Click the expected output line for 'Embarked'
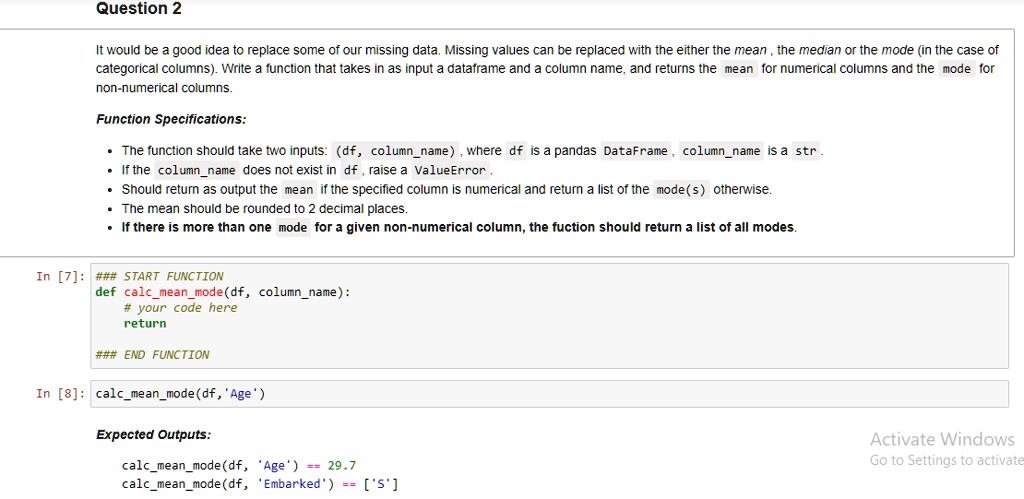 (x=260, y=484)
